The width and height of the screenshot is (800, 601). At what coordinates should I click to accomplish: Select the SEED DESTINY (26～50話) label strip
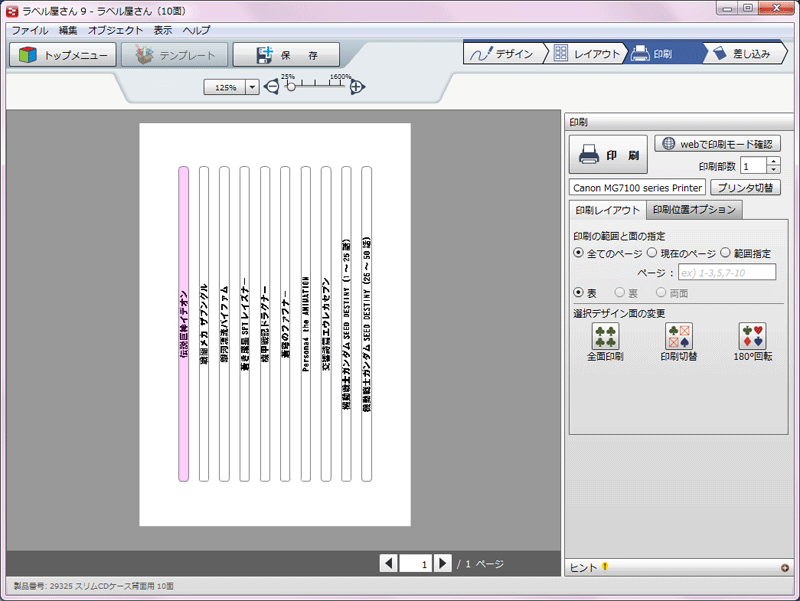[366, 324]
